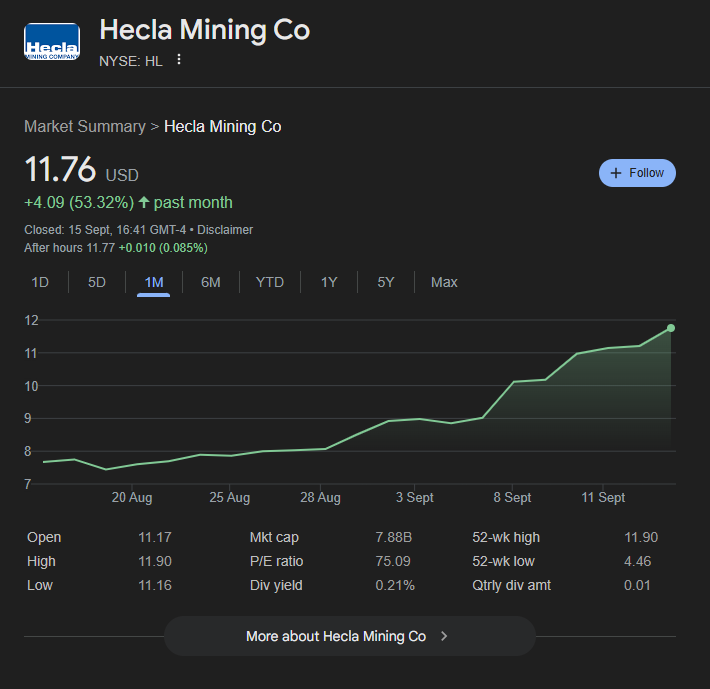Select the 1M time range tab
710x689 pixels.
[154, 282]
